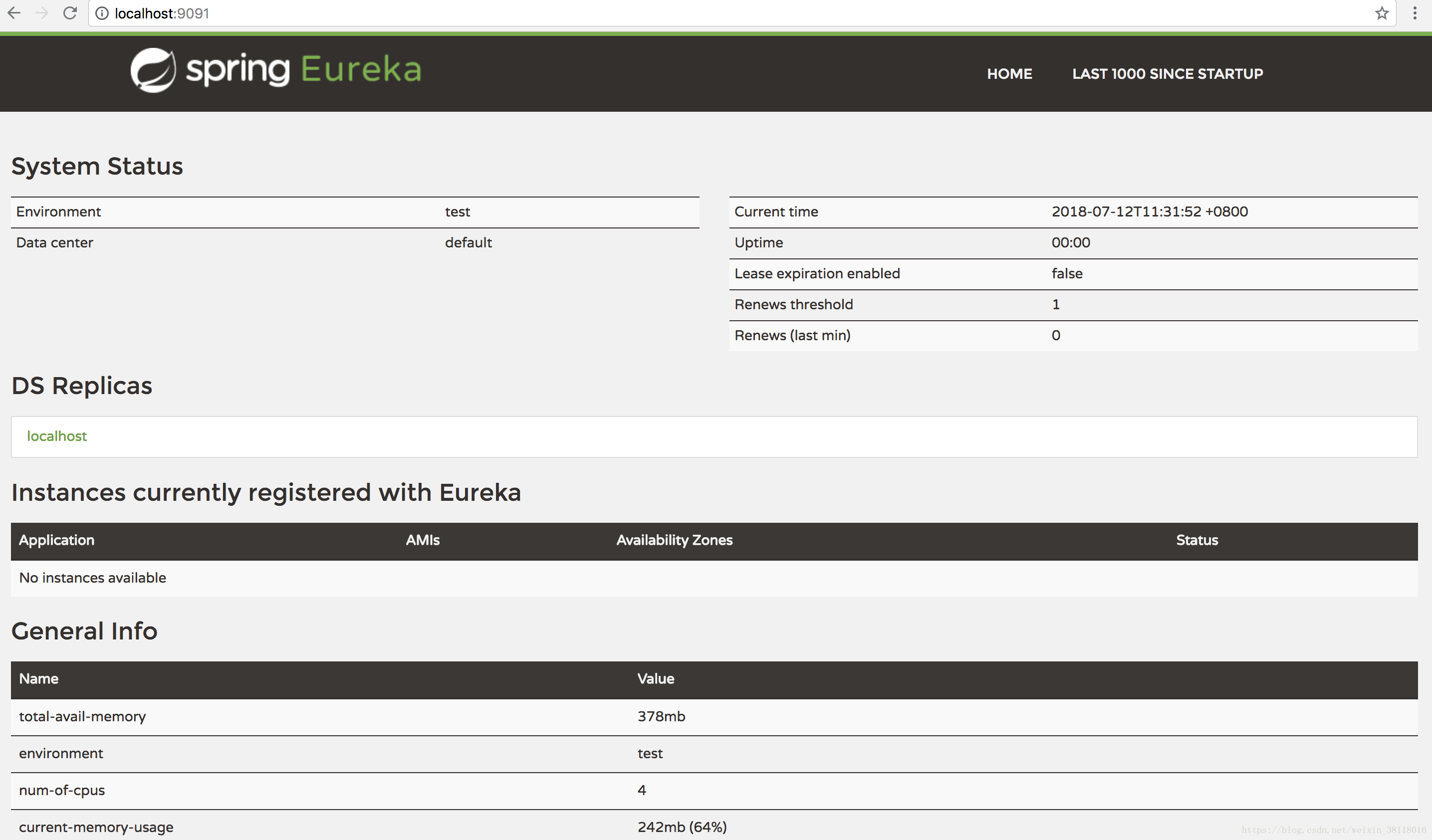Viewport: 1432px width, 840px height.
Task: Open the HOME navigation item
Action: tap(1009, 74)
